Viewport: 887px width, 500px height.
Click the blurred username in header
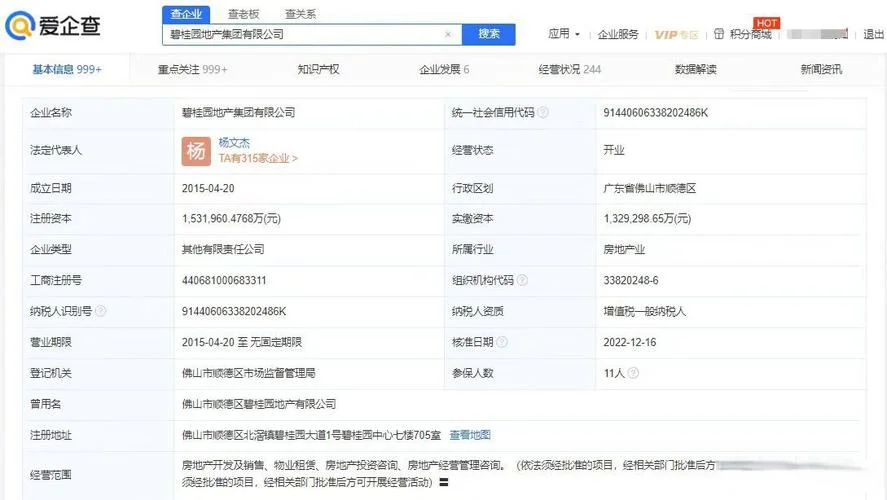tap(817, 34)
